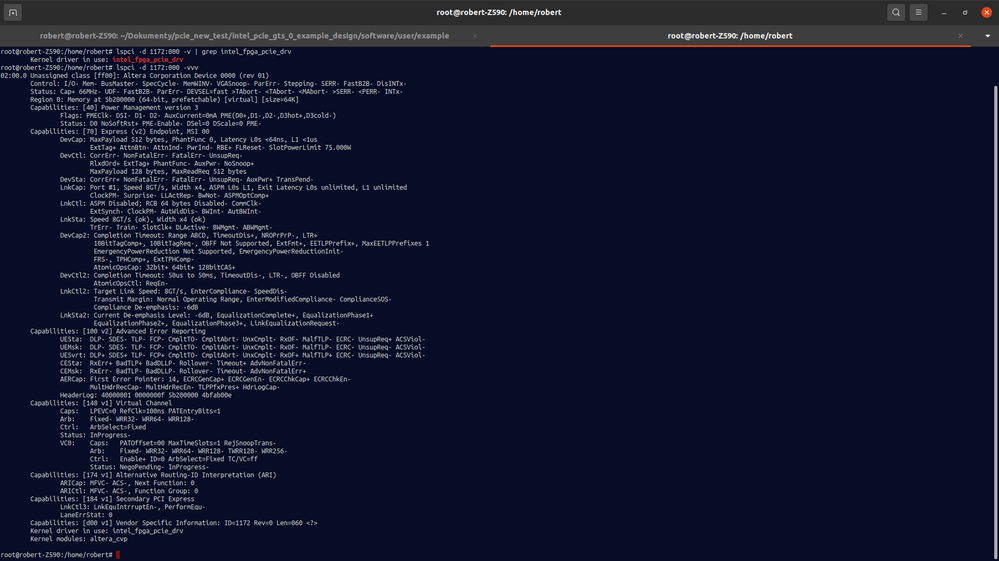Click 'Ctrl: ArbSelect=Fixed' line
Screen dimensions: 999x561
click(103, 427)
